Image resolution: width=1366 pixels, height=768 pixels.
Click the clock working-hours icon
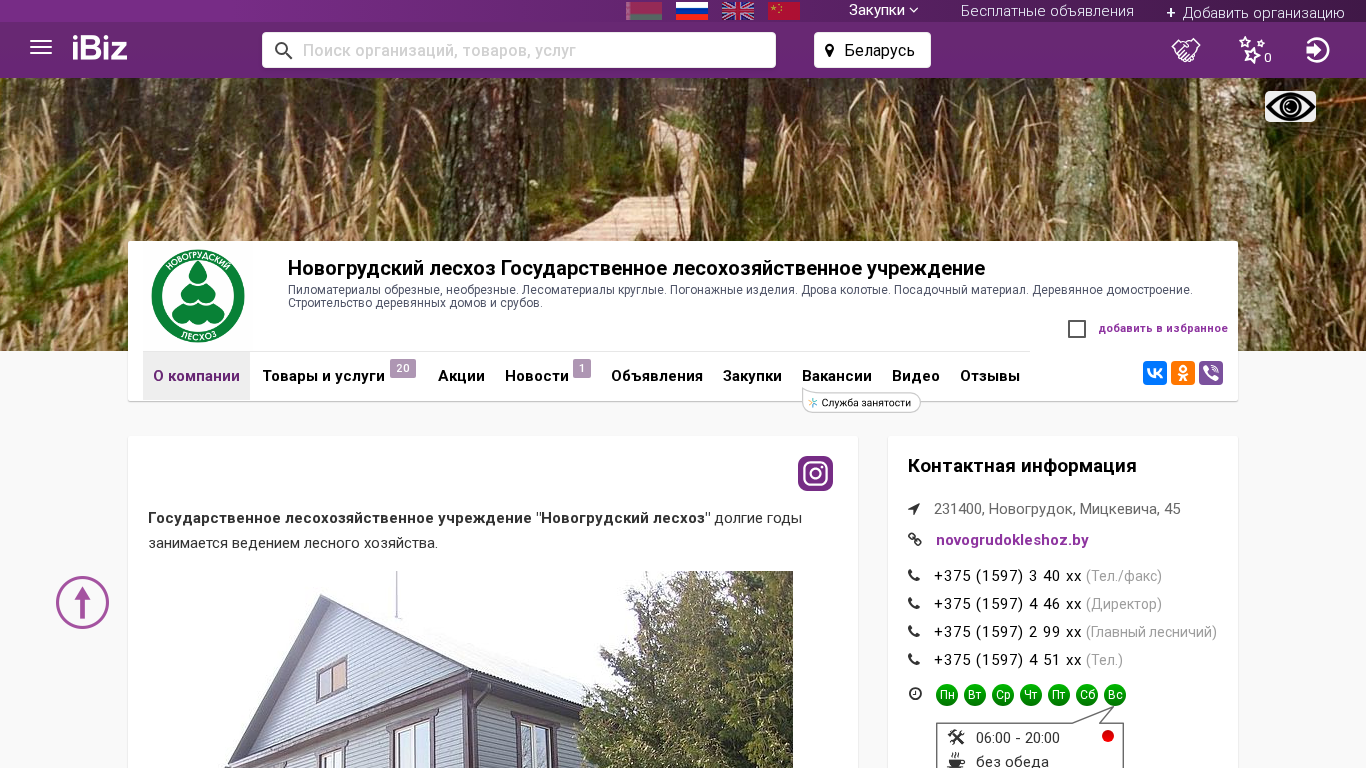(915, 694)
